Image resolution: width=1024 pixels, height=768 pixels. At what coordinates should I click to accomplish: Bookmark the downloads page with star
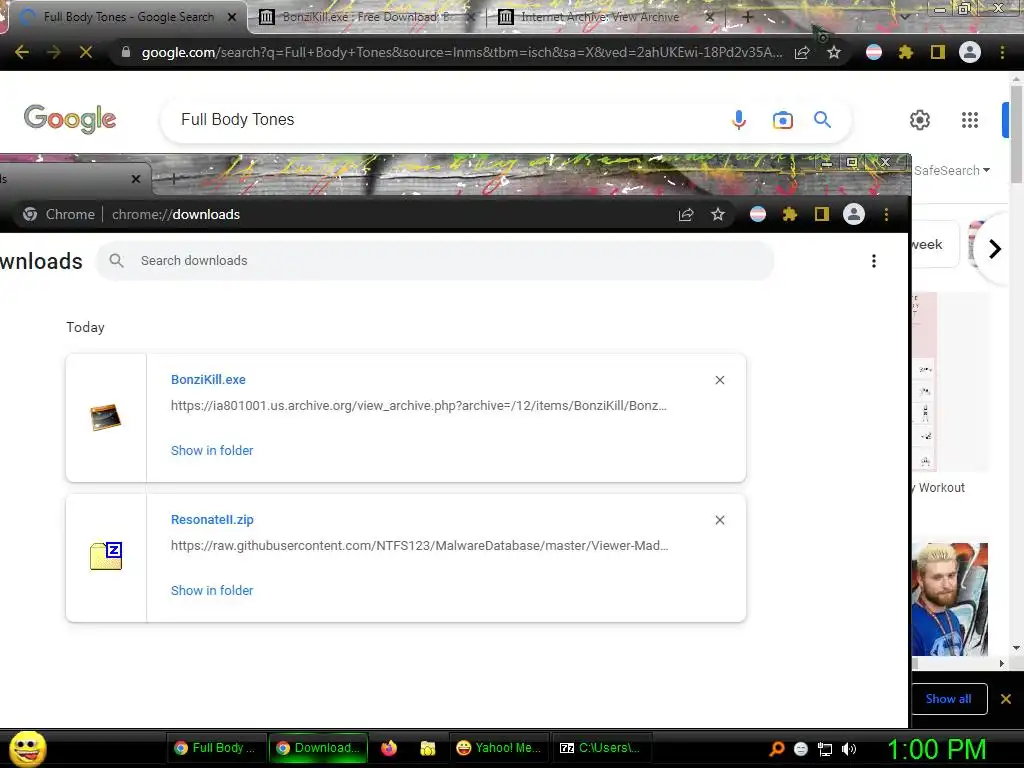[718, 214]
